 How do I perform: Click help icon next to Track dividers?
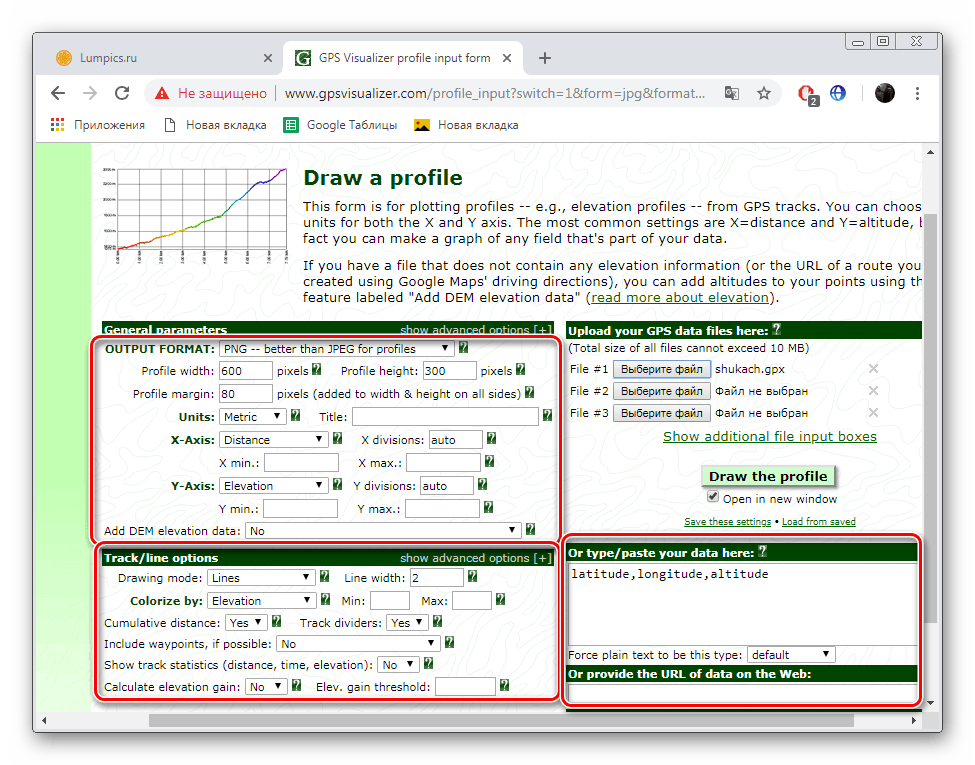[x=437, y=621]
